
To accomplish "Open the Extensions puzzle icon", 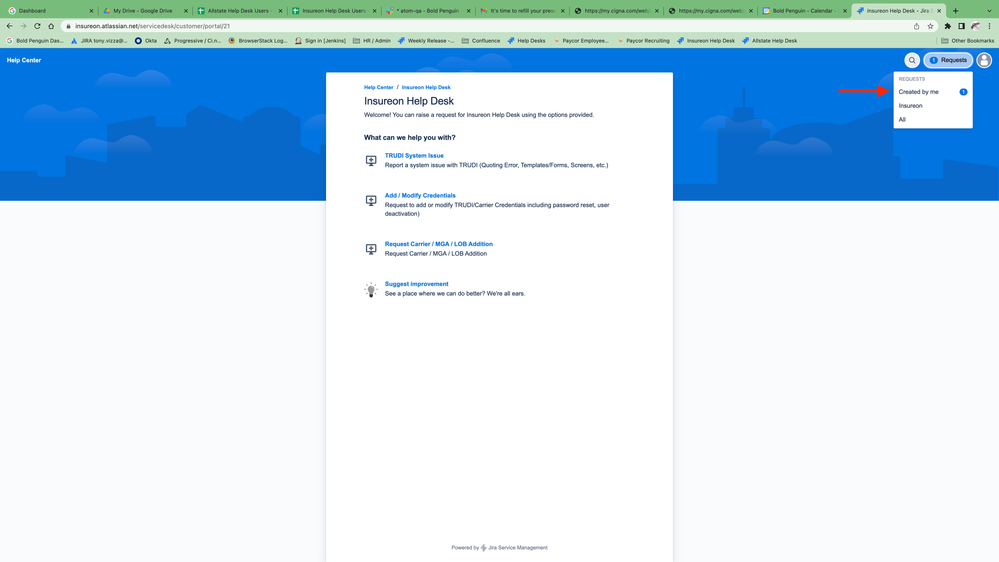I will pyautogui.click(x=947, y=26).
